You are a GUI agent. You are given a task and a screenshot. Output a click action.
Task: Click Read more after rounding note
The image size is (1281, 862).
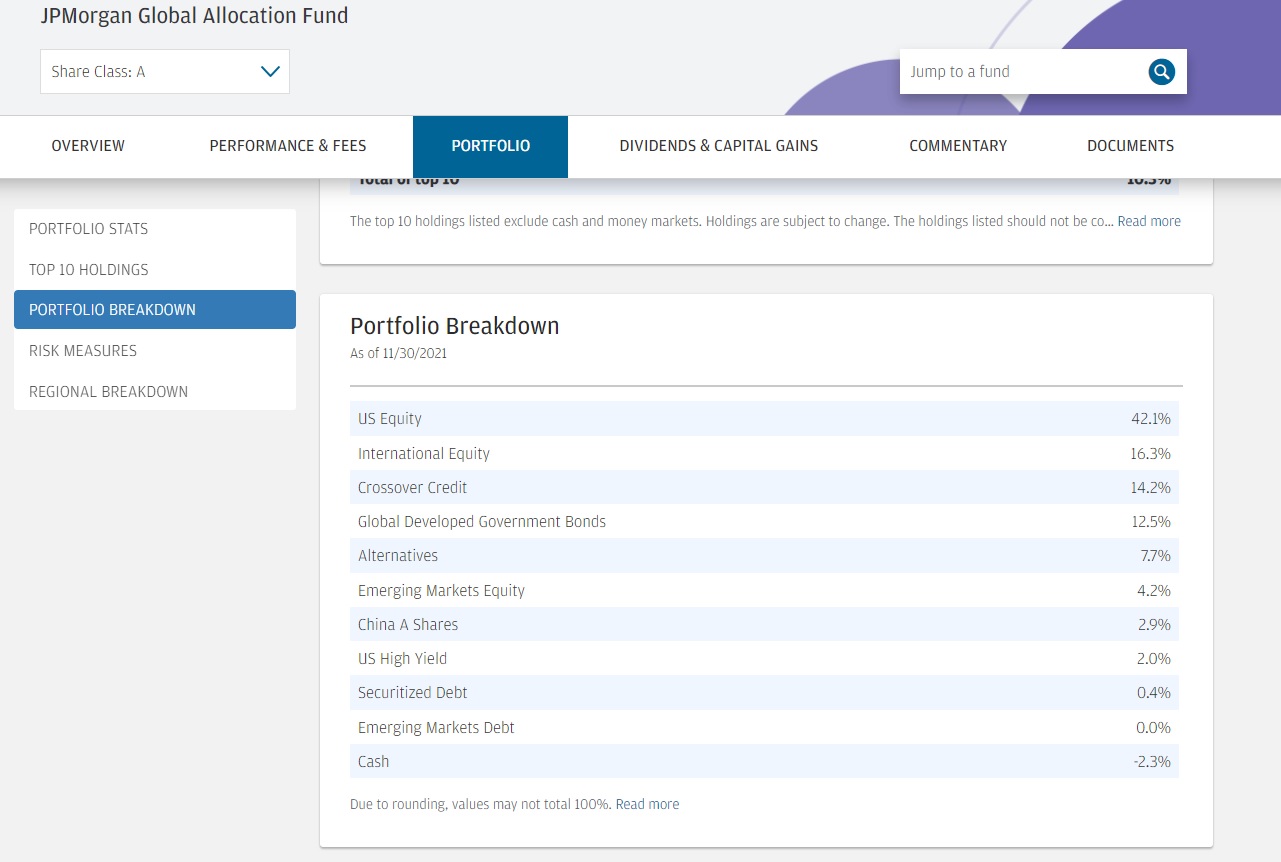click(x=647, y=804)
